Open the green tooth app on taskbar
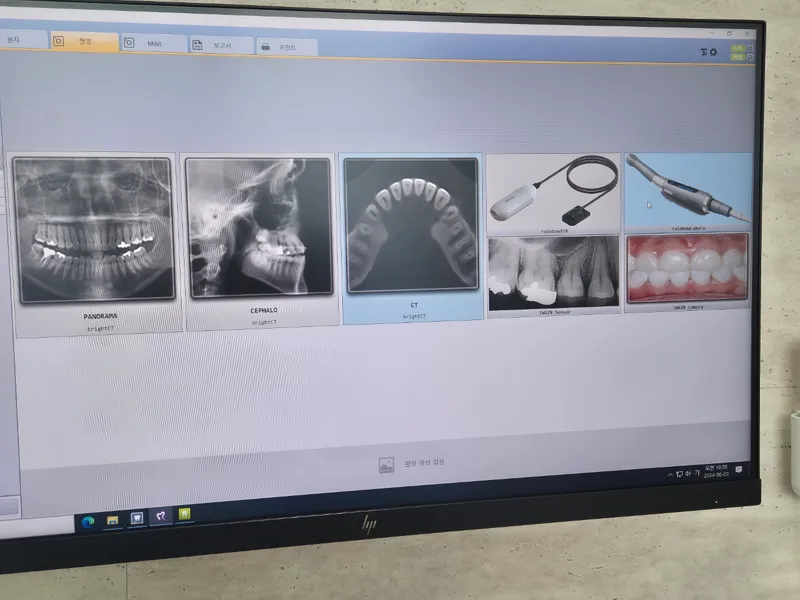 point(184,514)
